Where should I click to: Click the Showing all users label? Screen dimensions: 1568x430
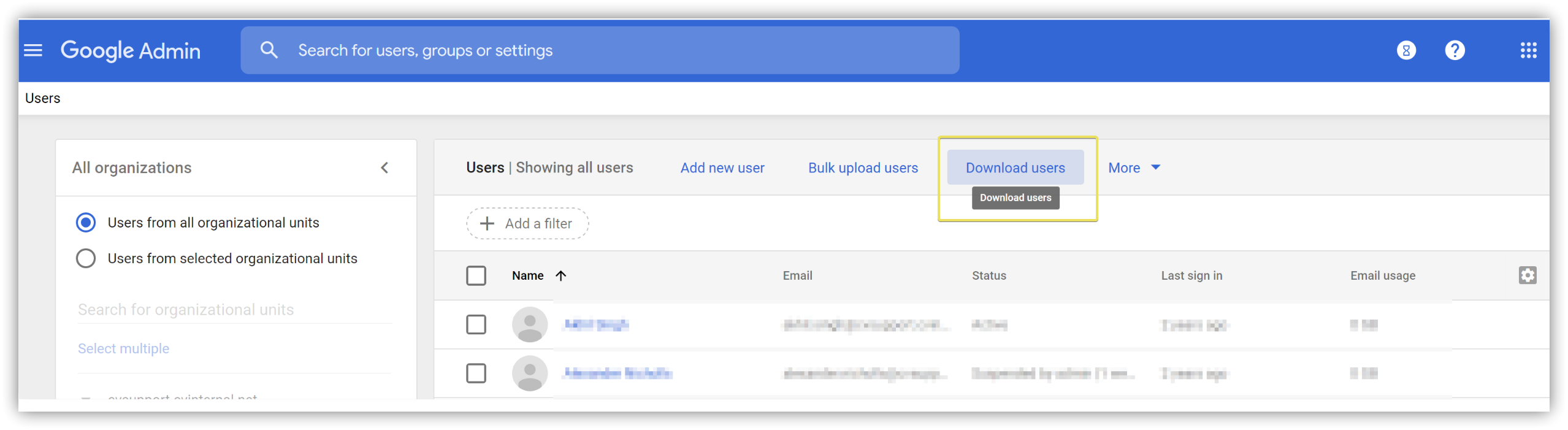pos(574,167)
